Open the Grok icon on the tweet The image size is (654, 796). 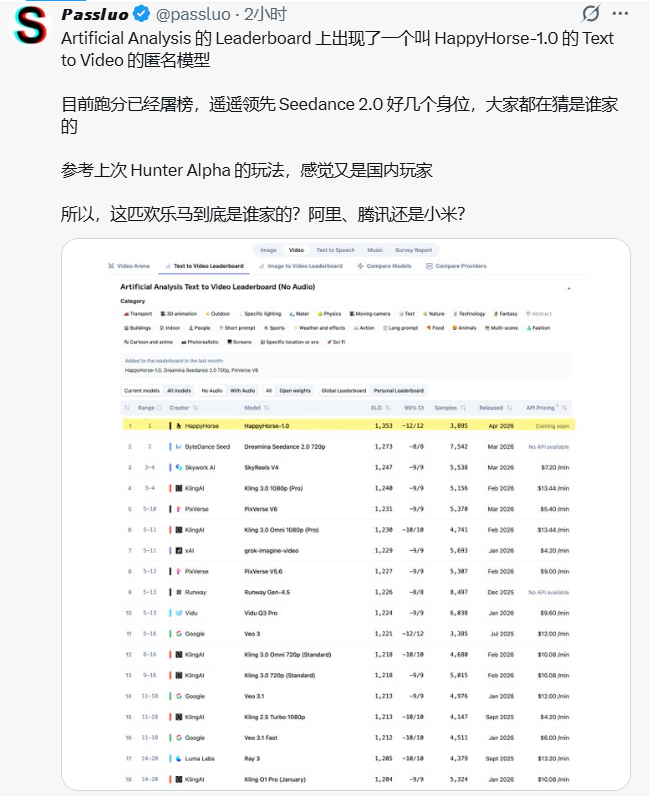coord(592,14)
